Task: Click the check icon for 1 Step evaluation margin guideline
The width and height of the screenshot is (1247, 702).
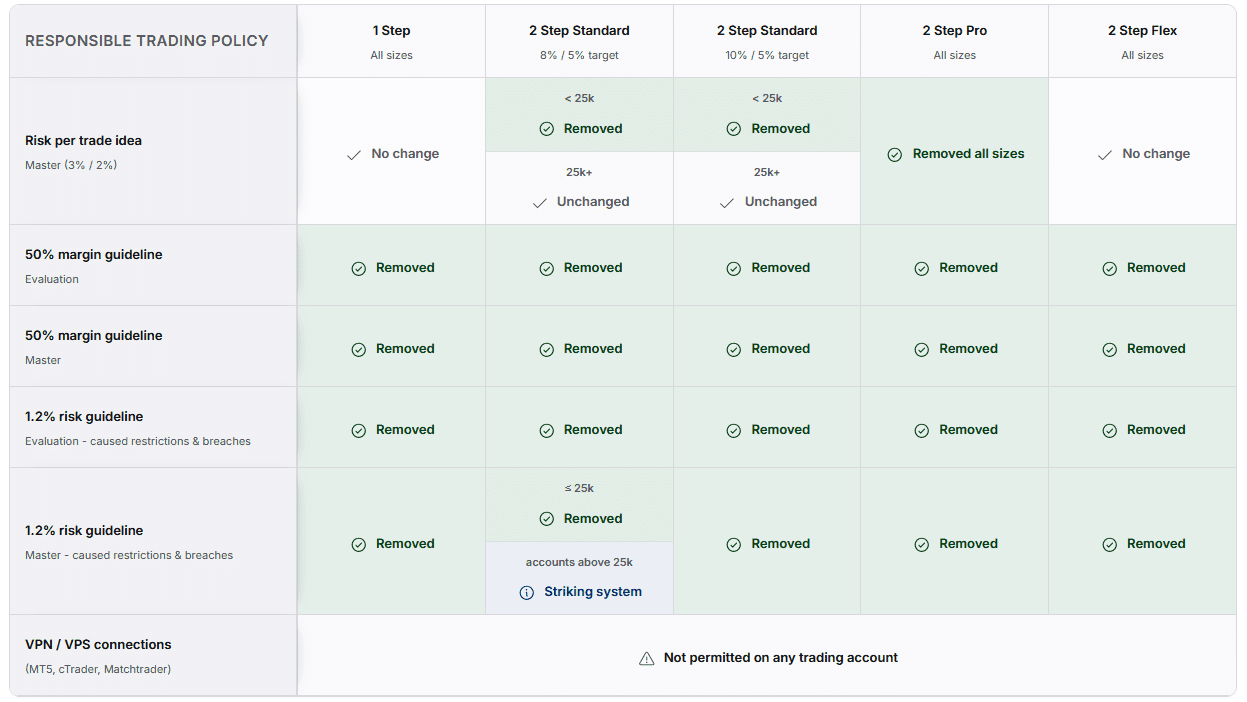Action: [x=358, y=269]
